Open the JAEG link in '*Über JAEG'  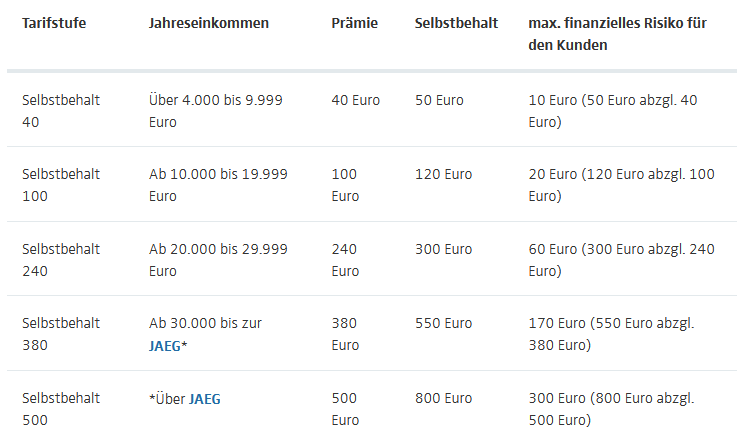205,398
